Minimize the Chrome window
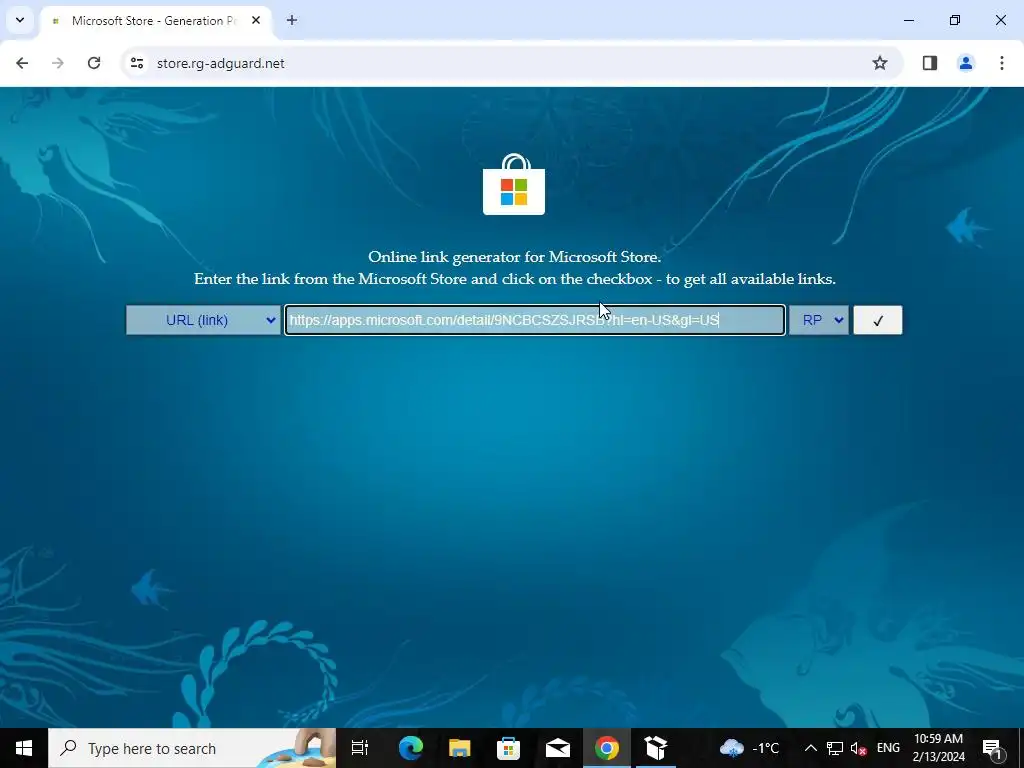The width and height of the screenshot is (1024, 768). (909, 20)
